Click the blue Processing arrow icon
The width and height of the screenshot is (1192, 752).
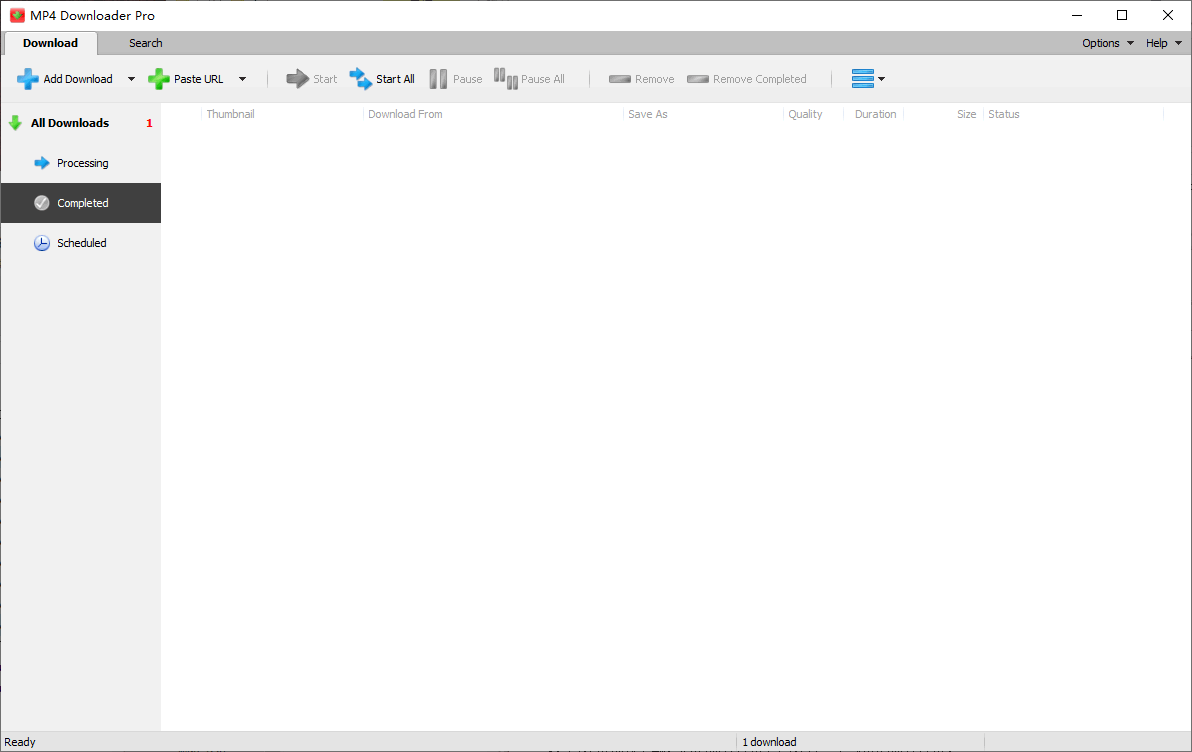coord(42,163)
